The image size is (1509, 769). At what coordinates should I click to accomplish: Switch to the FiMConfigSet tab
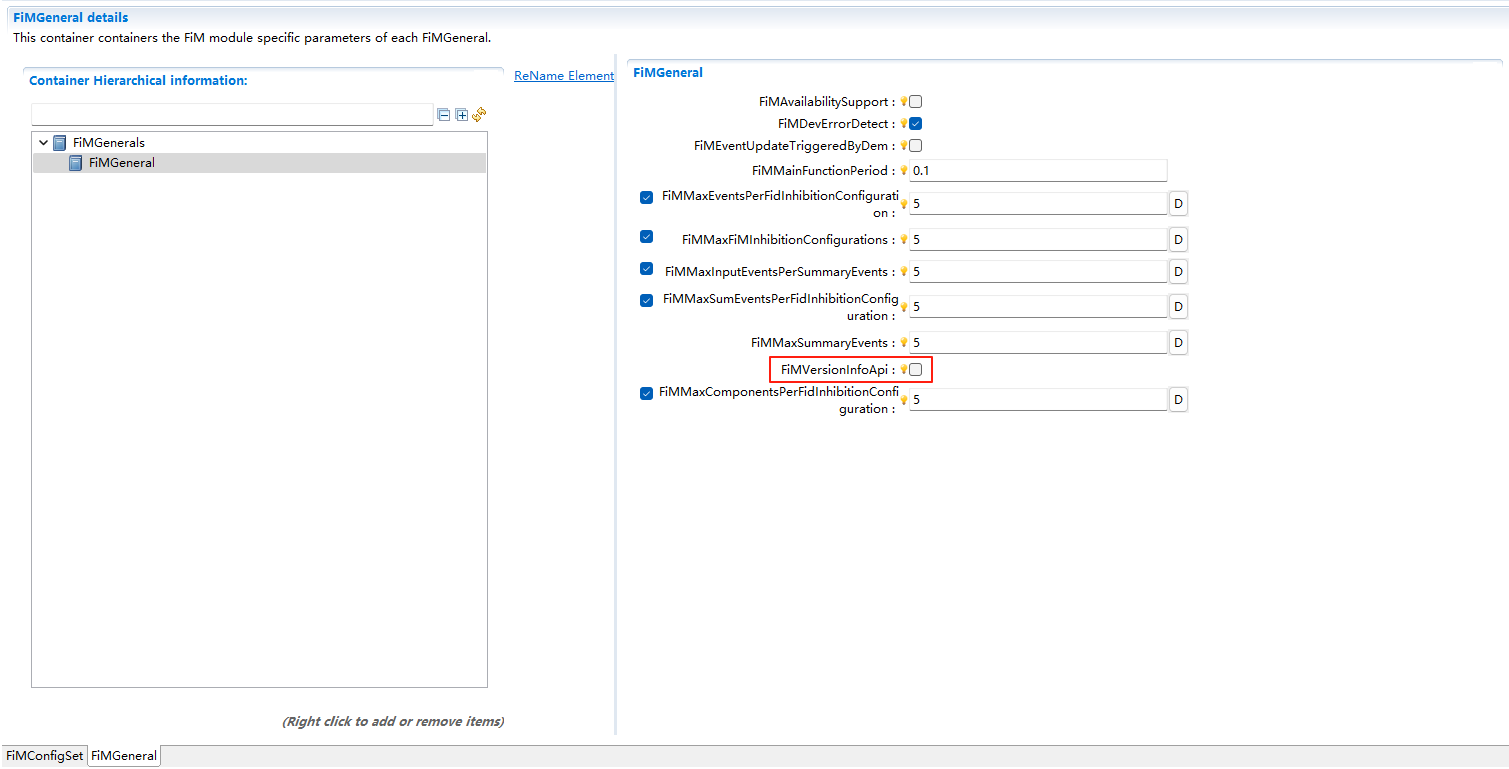(x=44, y=756)
